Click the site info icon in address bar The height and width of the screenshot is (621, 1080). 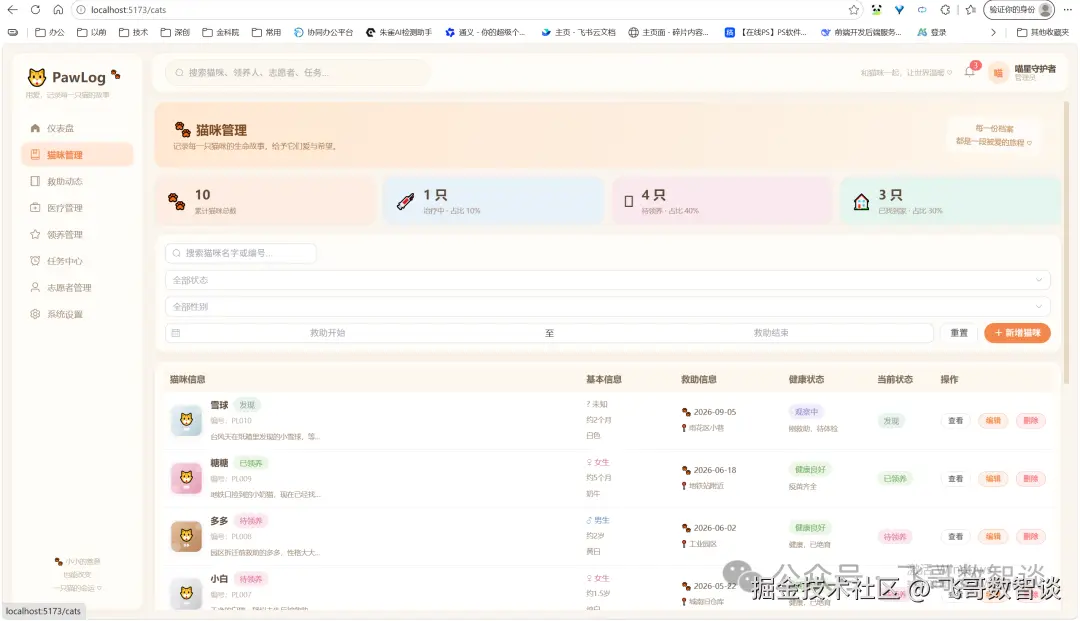point(81,10)
